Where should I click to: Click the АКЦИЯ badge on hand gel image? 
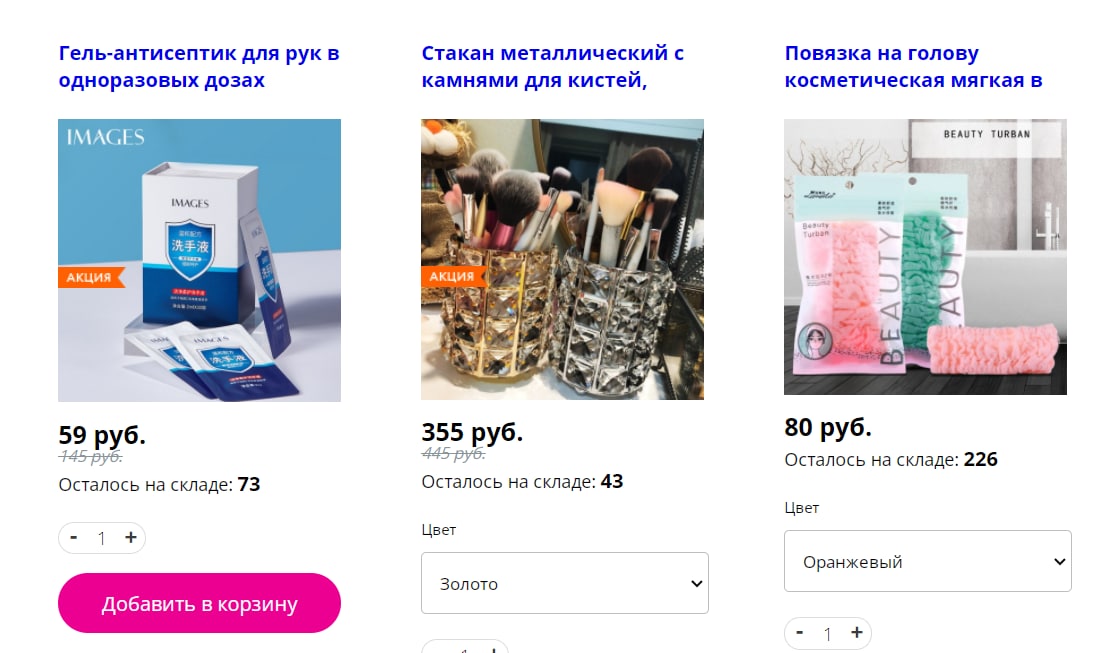pos(91,277)
